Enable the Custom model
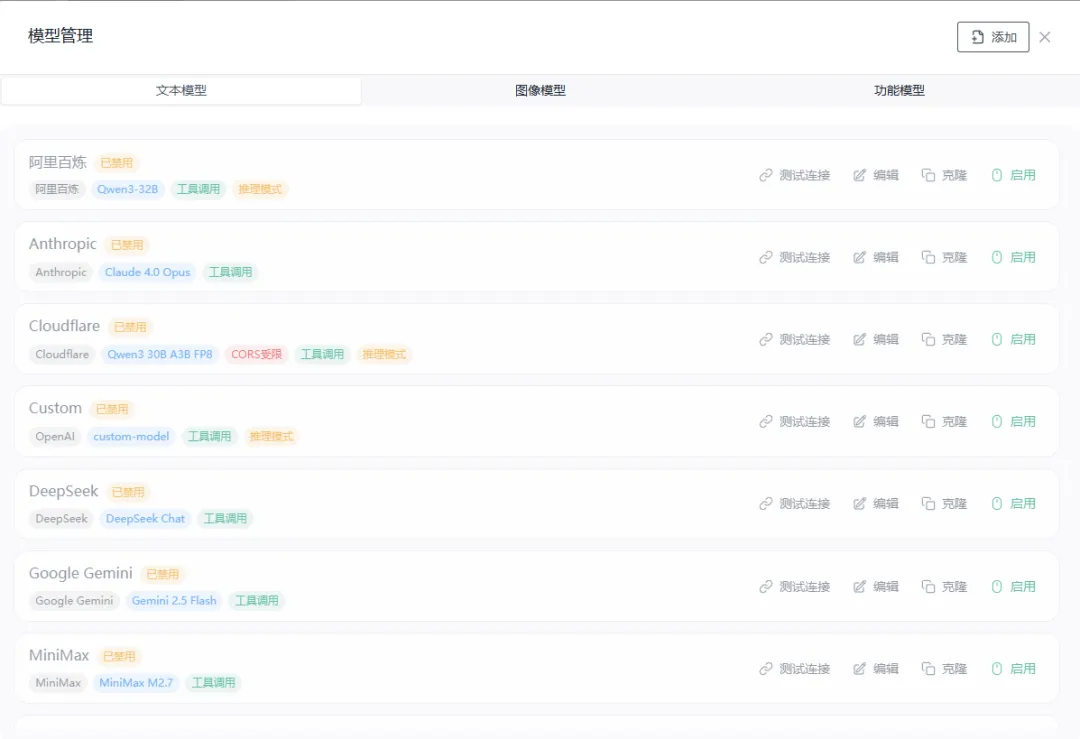Screen dimensions: 1080x739 point(1013,421)
